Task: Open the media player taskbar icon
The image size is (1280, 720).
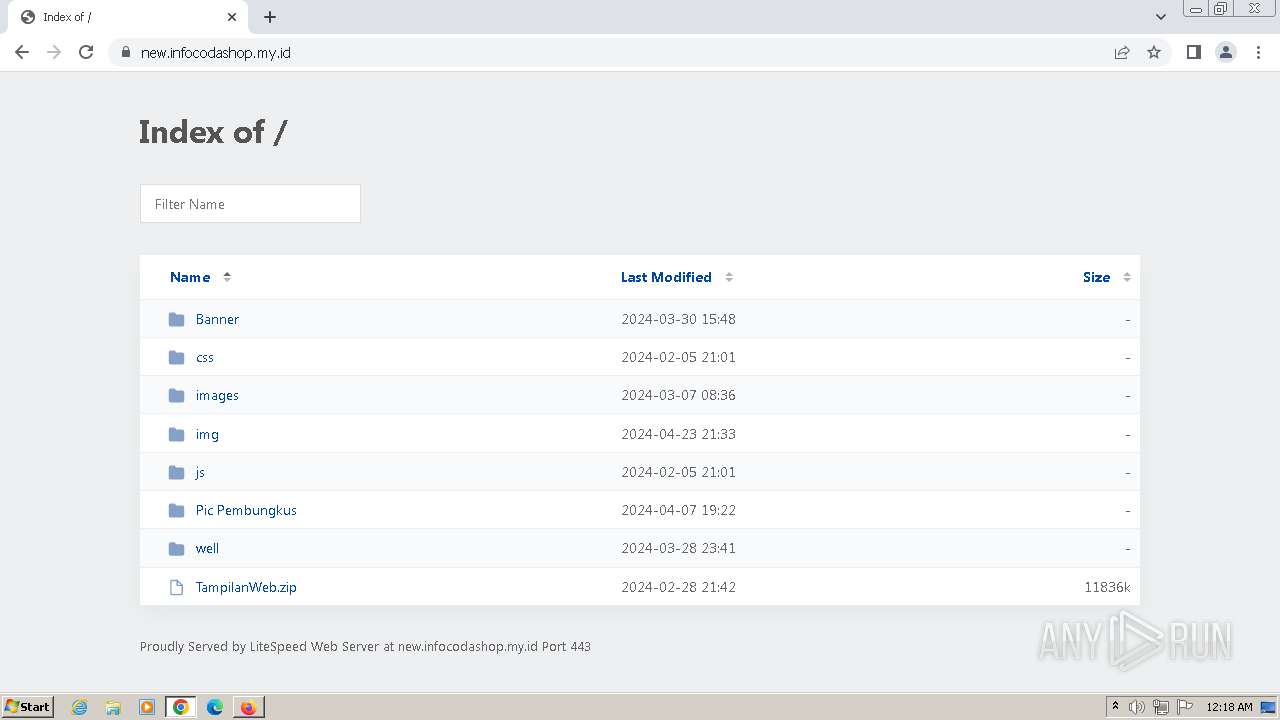Action: coord(147,707)
